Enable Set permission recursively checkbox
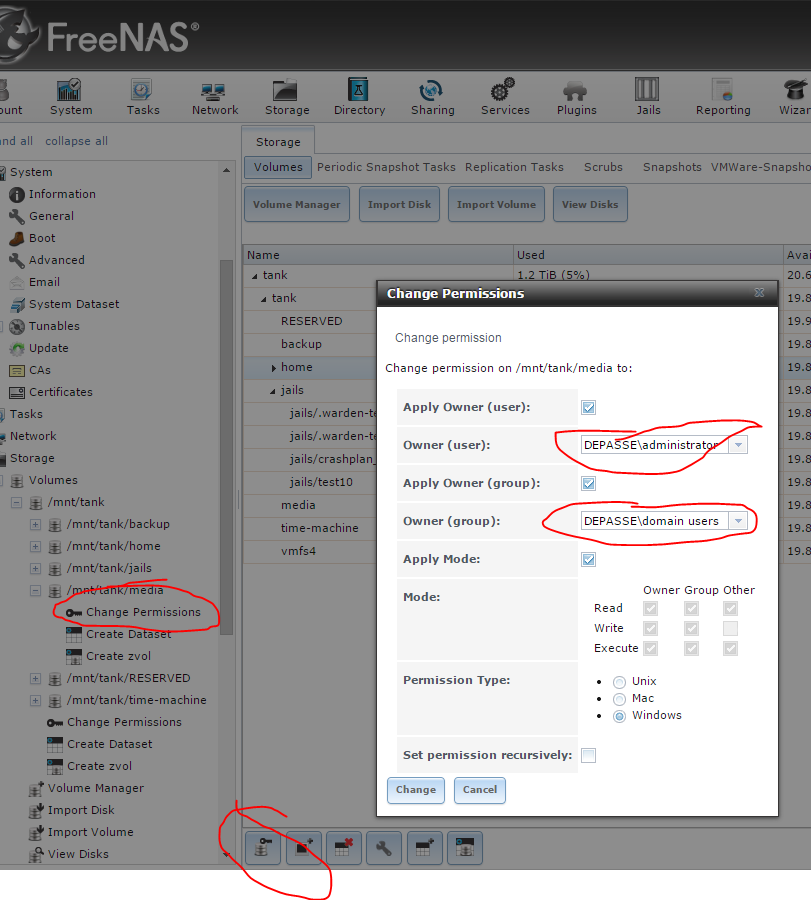 pos(588,755)
